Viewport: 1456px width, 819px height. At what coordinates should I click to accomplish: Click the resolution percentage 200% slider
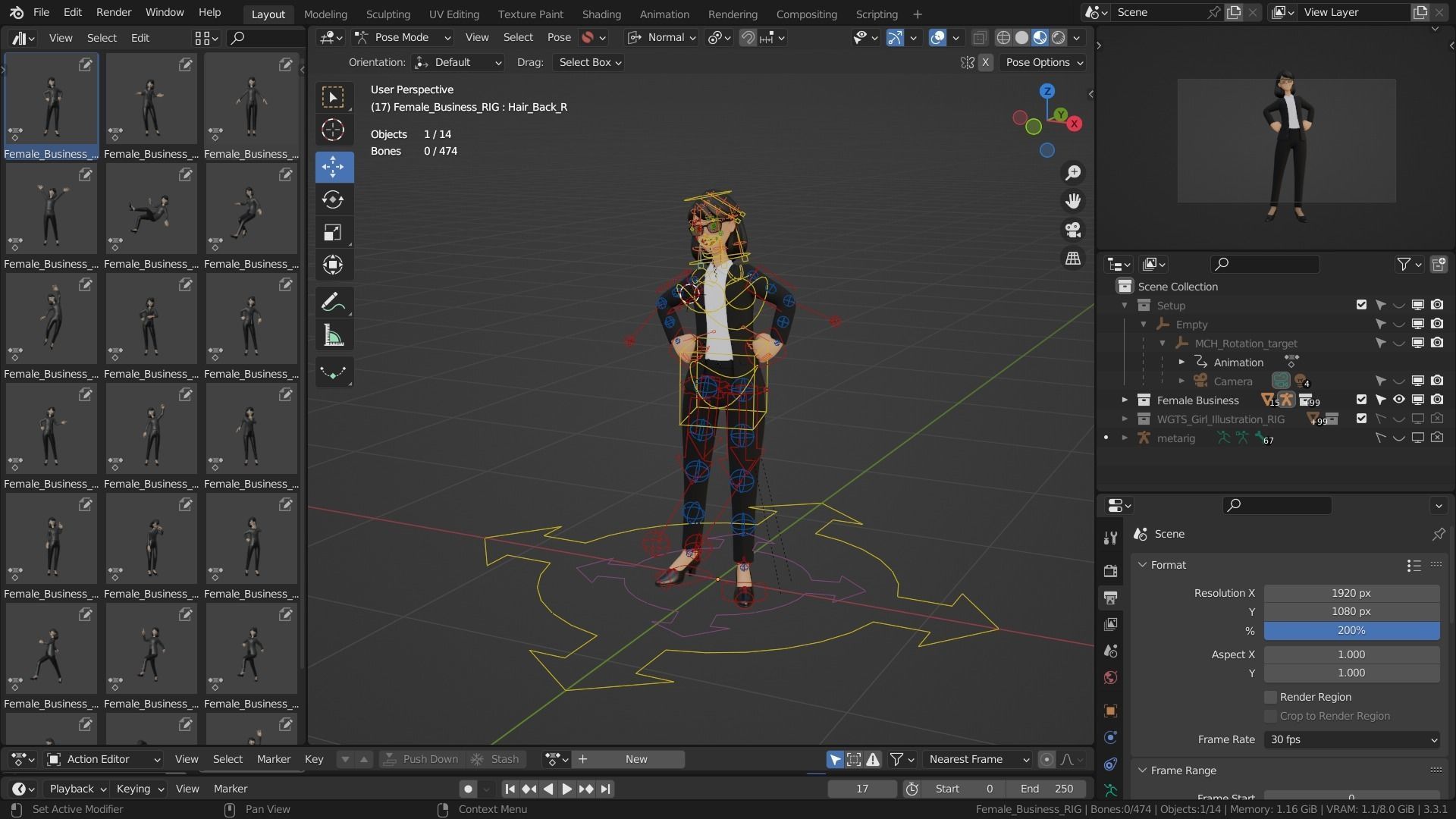click(1351, 631)
